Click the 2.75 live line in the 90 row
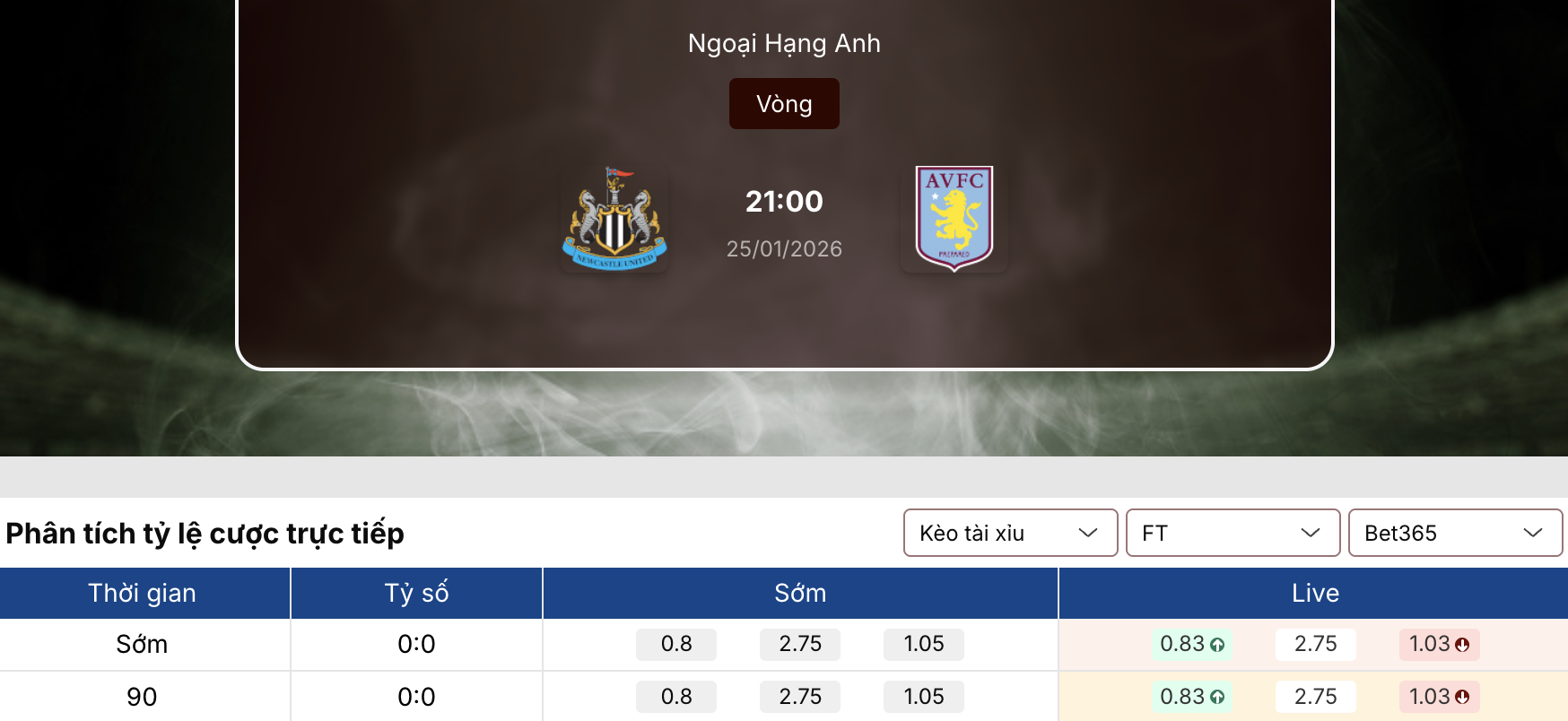 (1315, 697)
